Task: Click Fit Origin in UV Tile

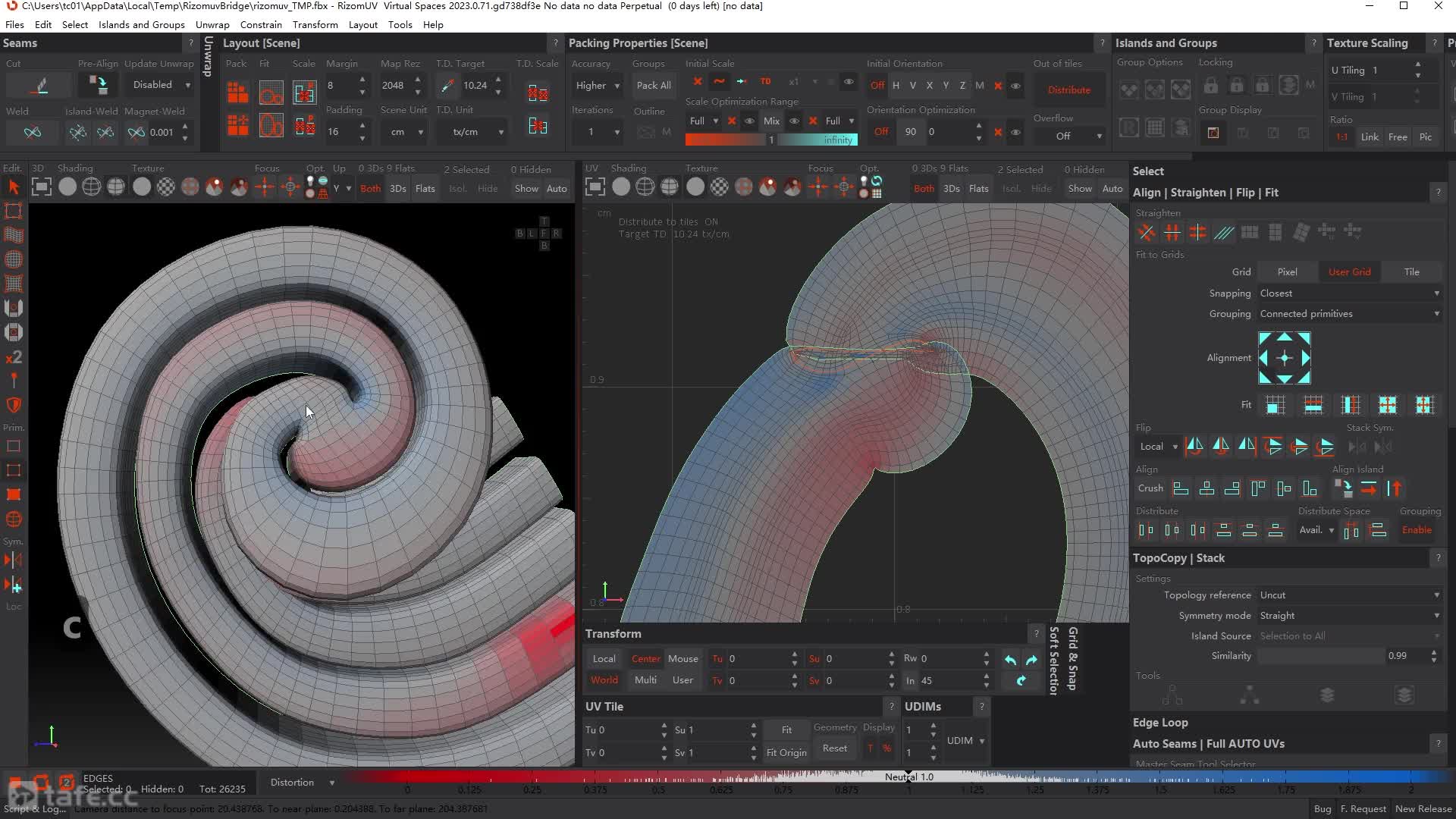Action: pos(786,752)
